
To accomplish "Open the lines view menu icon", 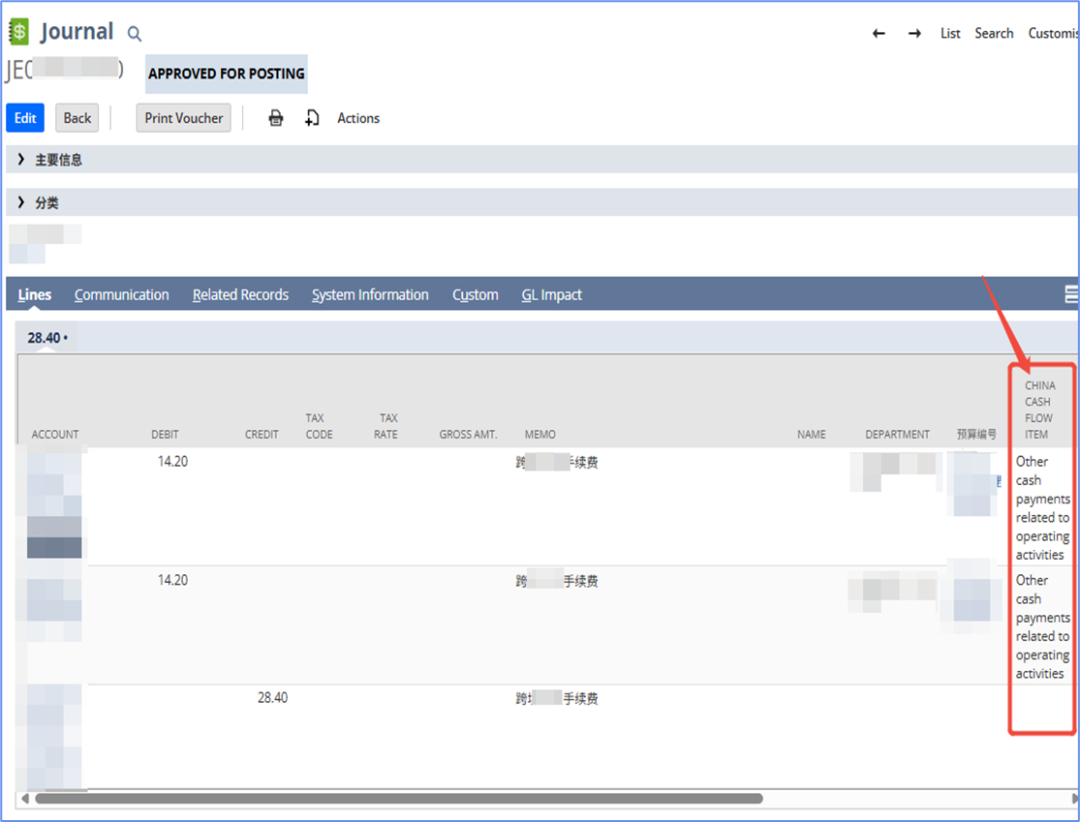I will 1071,294.
